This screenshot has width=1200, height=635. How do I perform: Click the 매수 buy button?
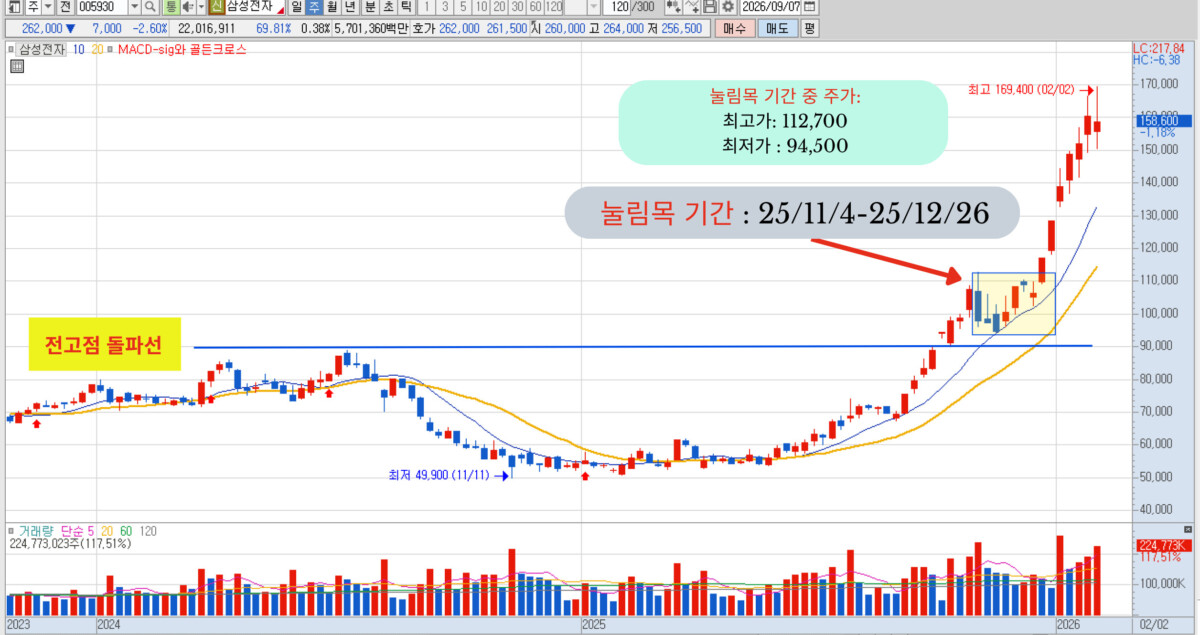point(734,28)
